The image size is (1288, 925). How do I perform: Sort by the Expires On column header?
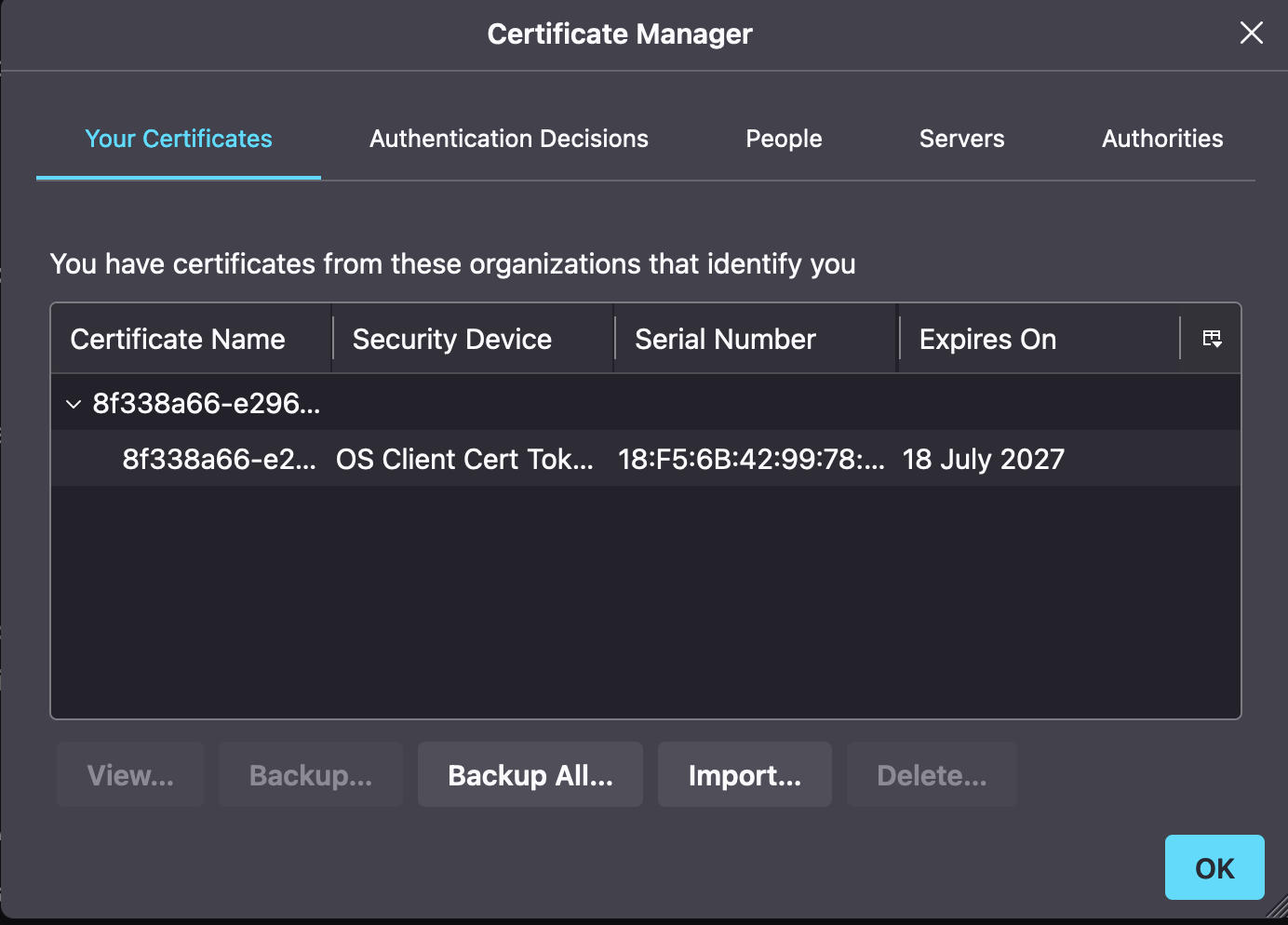1040,339
